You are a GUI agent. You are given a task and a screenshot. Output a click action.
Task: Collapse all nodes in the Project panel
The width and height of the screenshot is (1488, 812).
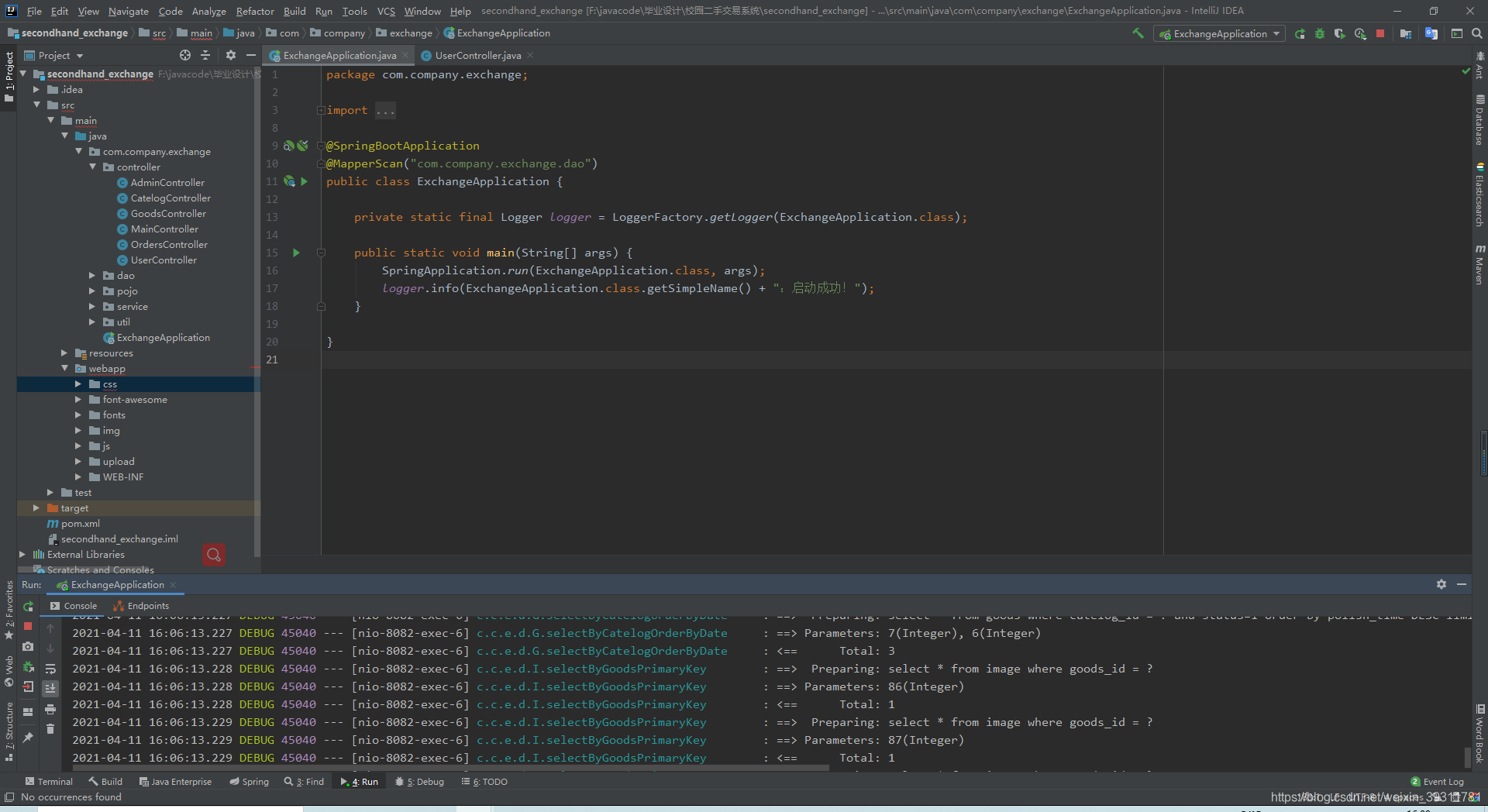tap(205, 55)
